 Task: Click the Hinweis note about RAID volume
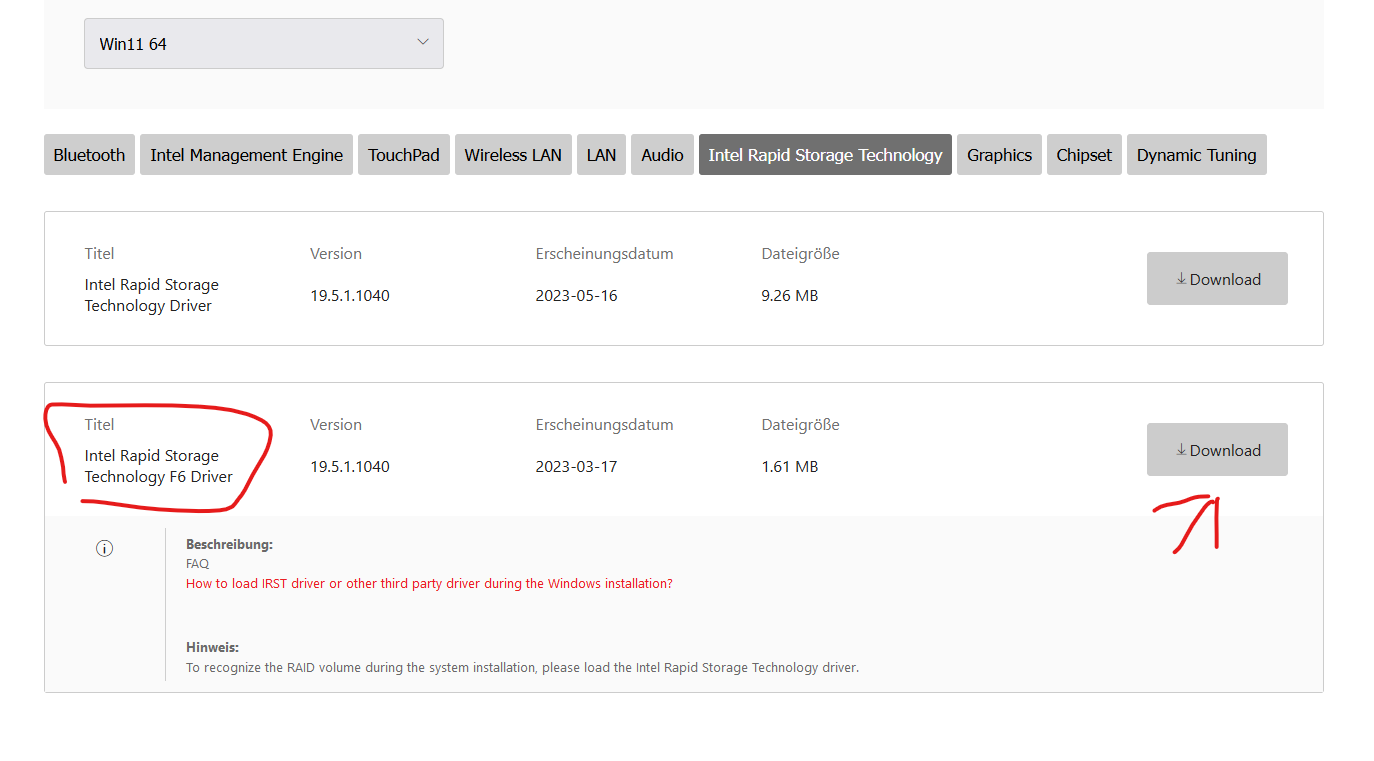tap(522, 667)
